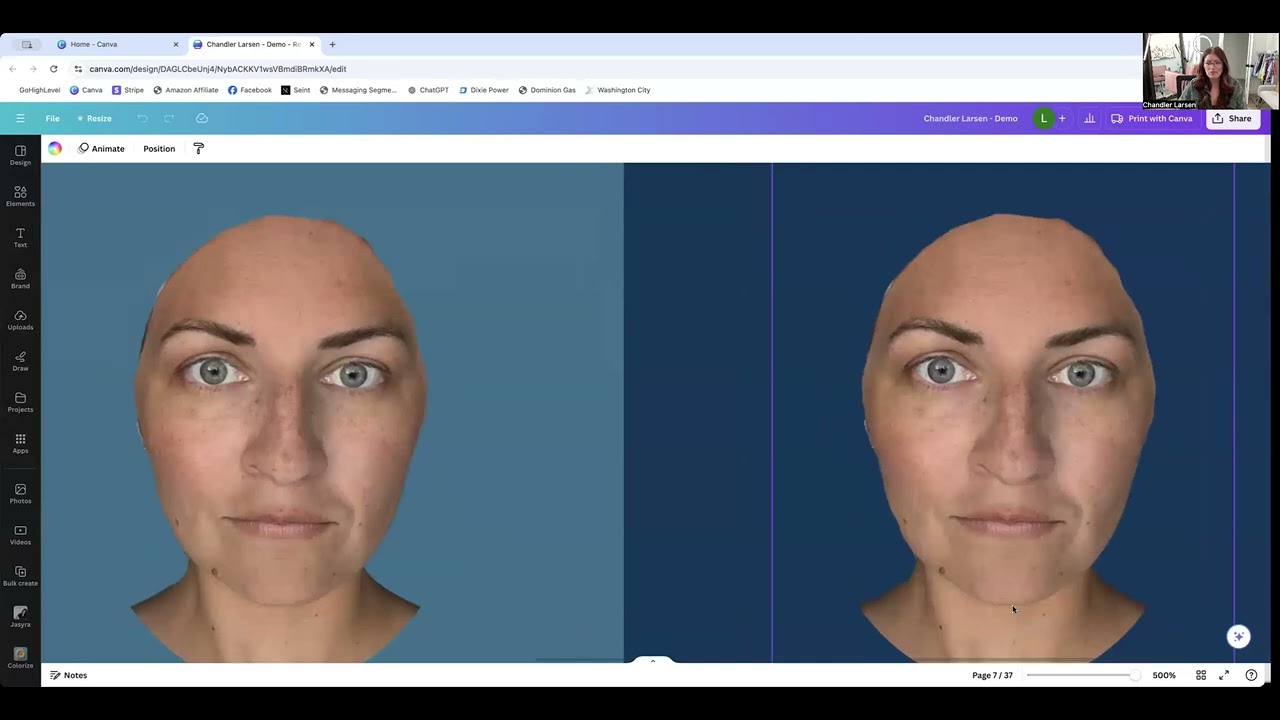Screen dimensions: 1280x720
Task: Open the Amazon Affiliate bookmark
Action: [186, 90]
